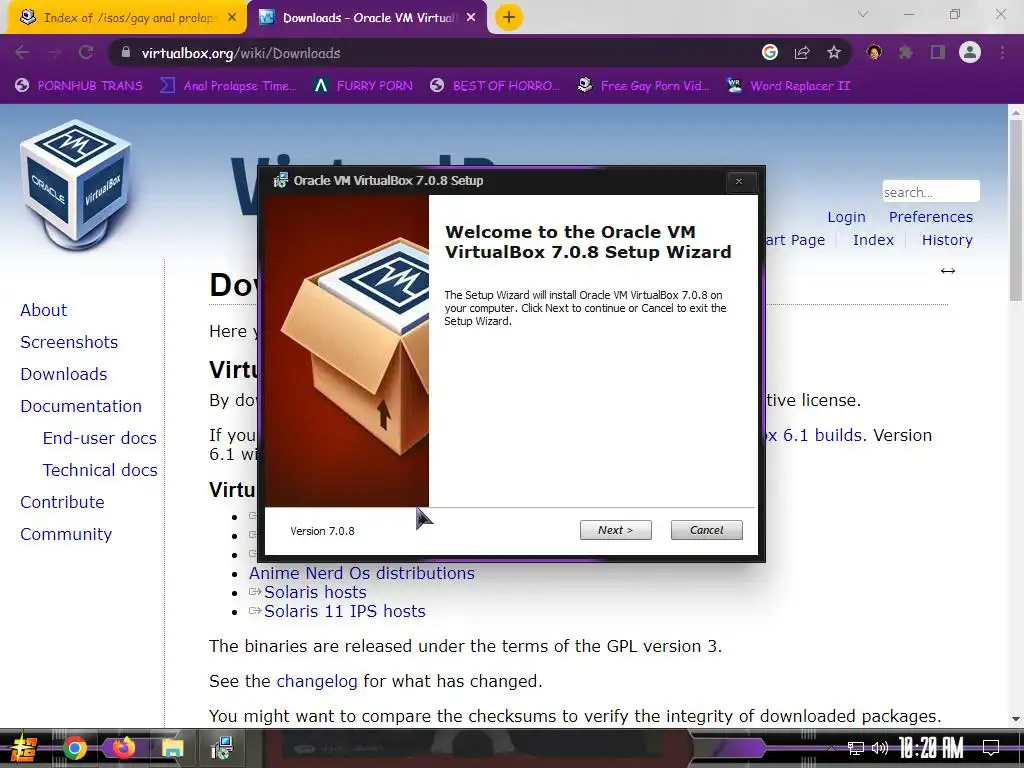Click the page scrollbar up arrow
The image size is (1024, 768).
coord(1016,112)
